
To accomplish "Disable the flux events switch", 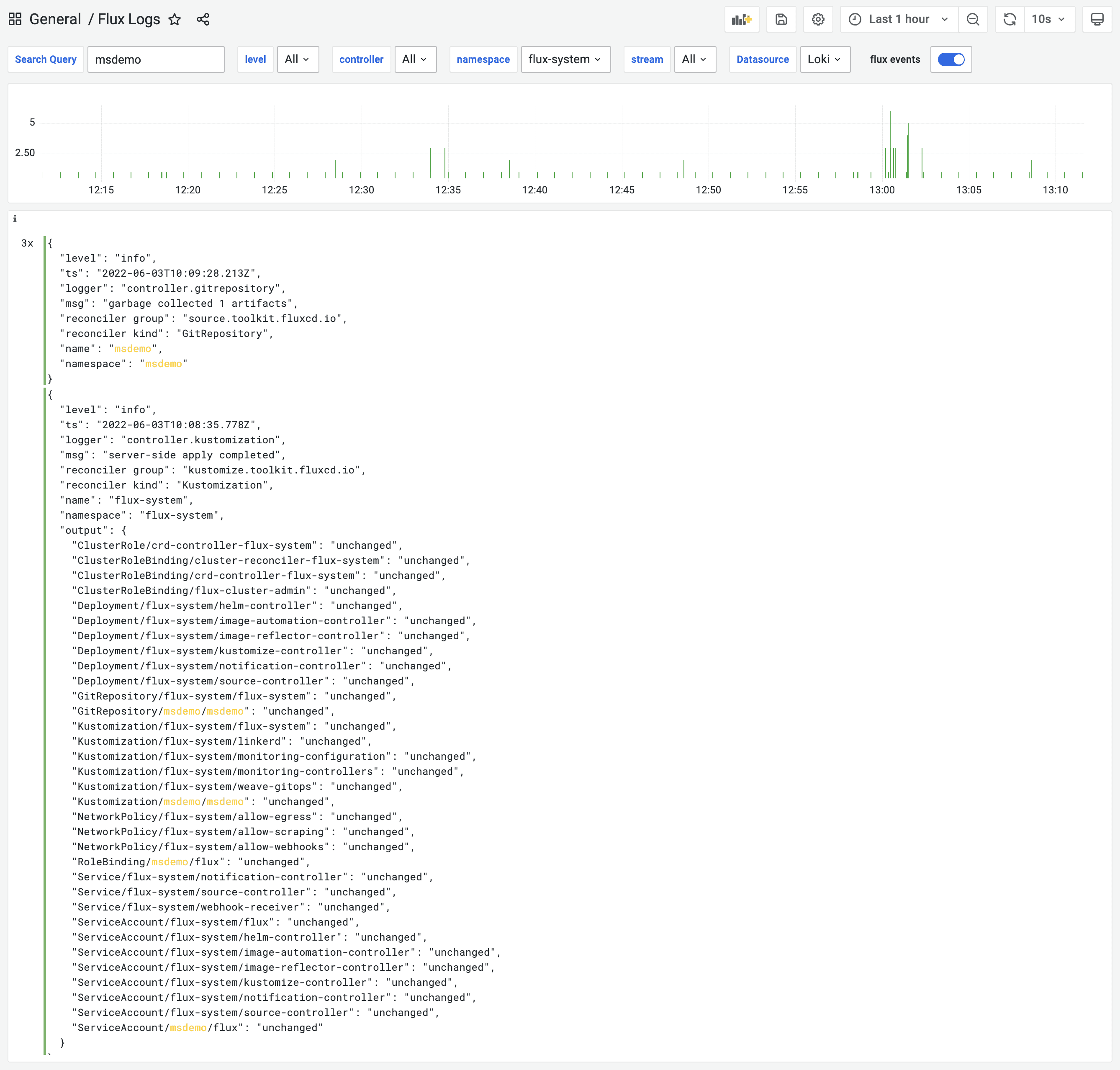I will tap(950, 59).
